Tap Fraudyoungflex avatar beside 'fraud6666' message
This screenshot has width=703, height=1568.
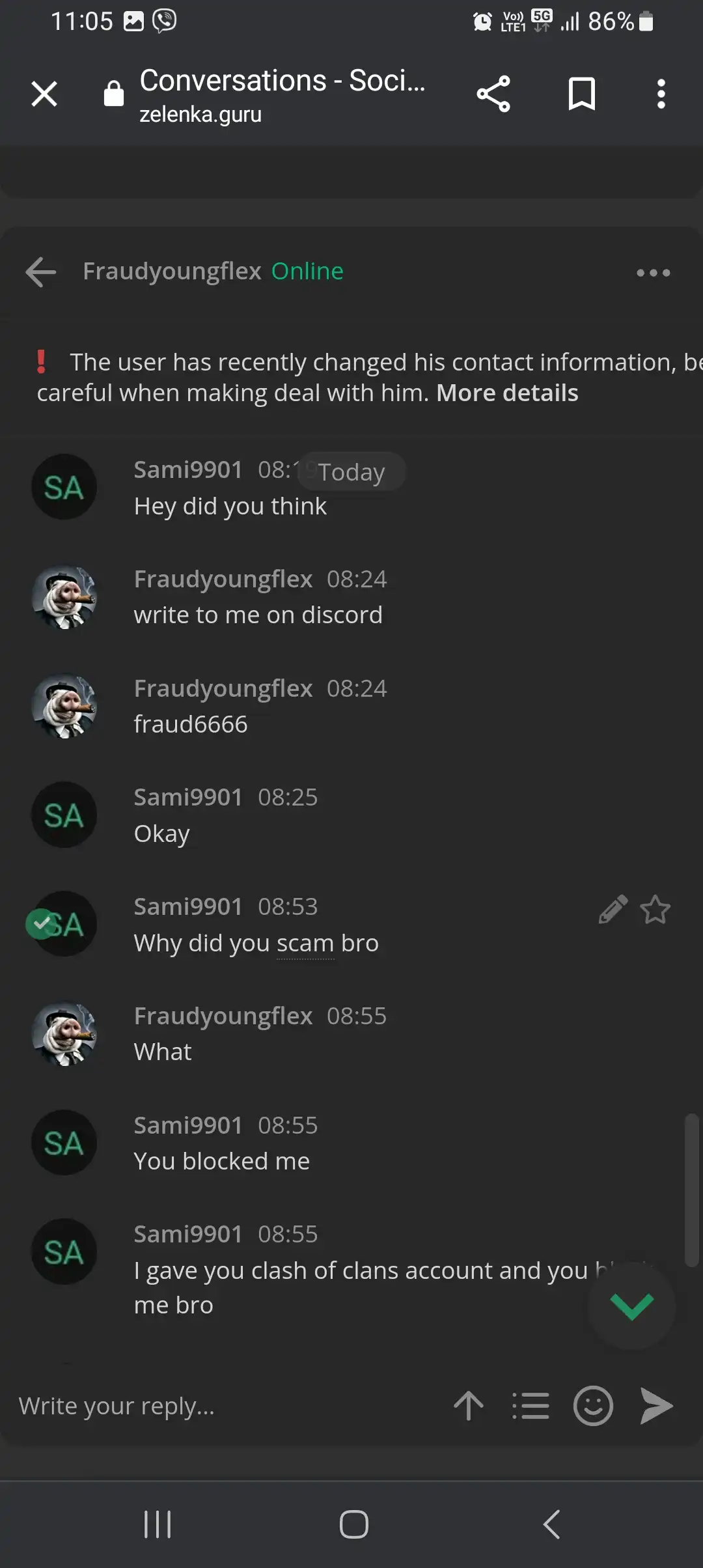[x=64, y=706]
